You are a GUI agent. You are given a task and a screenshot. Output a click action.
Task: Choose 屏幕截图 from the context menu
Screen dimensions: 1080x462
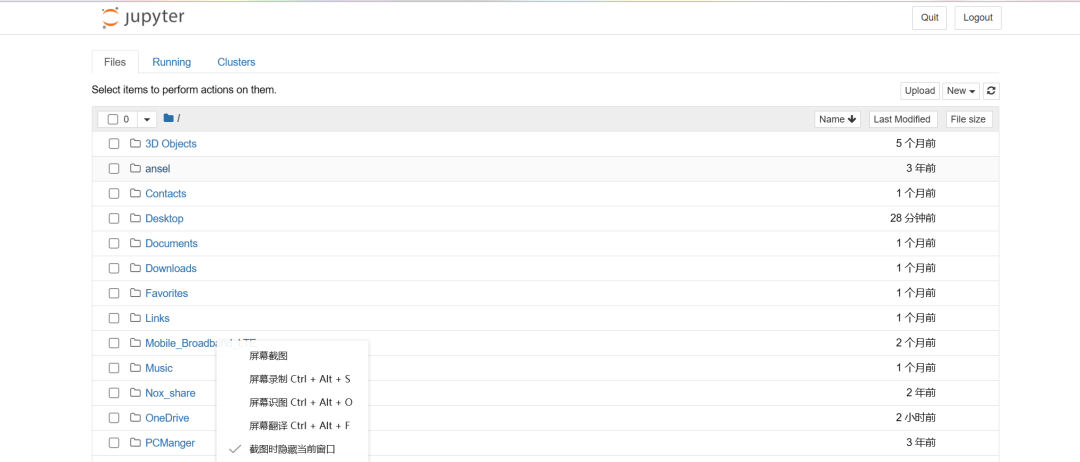click(x=293, y=356)
